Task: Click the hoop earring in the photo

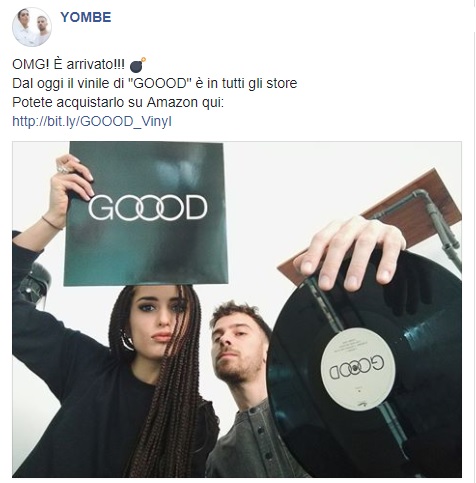Action: 127,340
